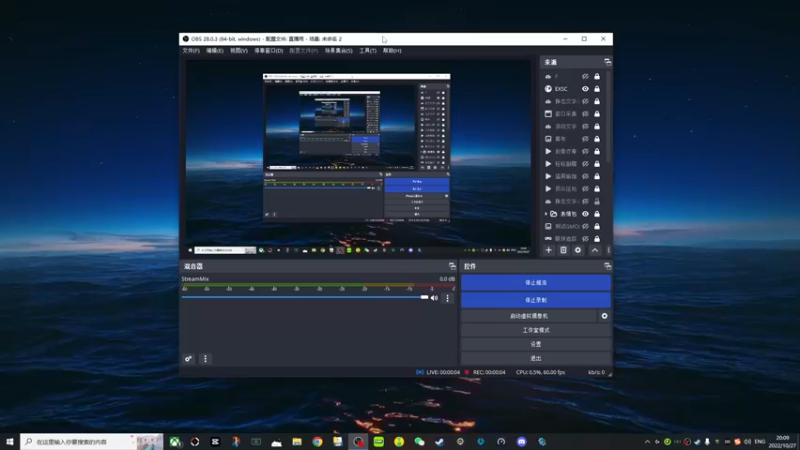Open the 编辑(E) menu

pos(215,51)
